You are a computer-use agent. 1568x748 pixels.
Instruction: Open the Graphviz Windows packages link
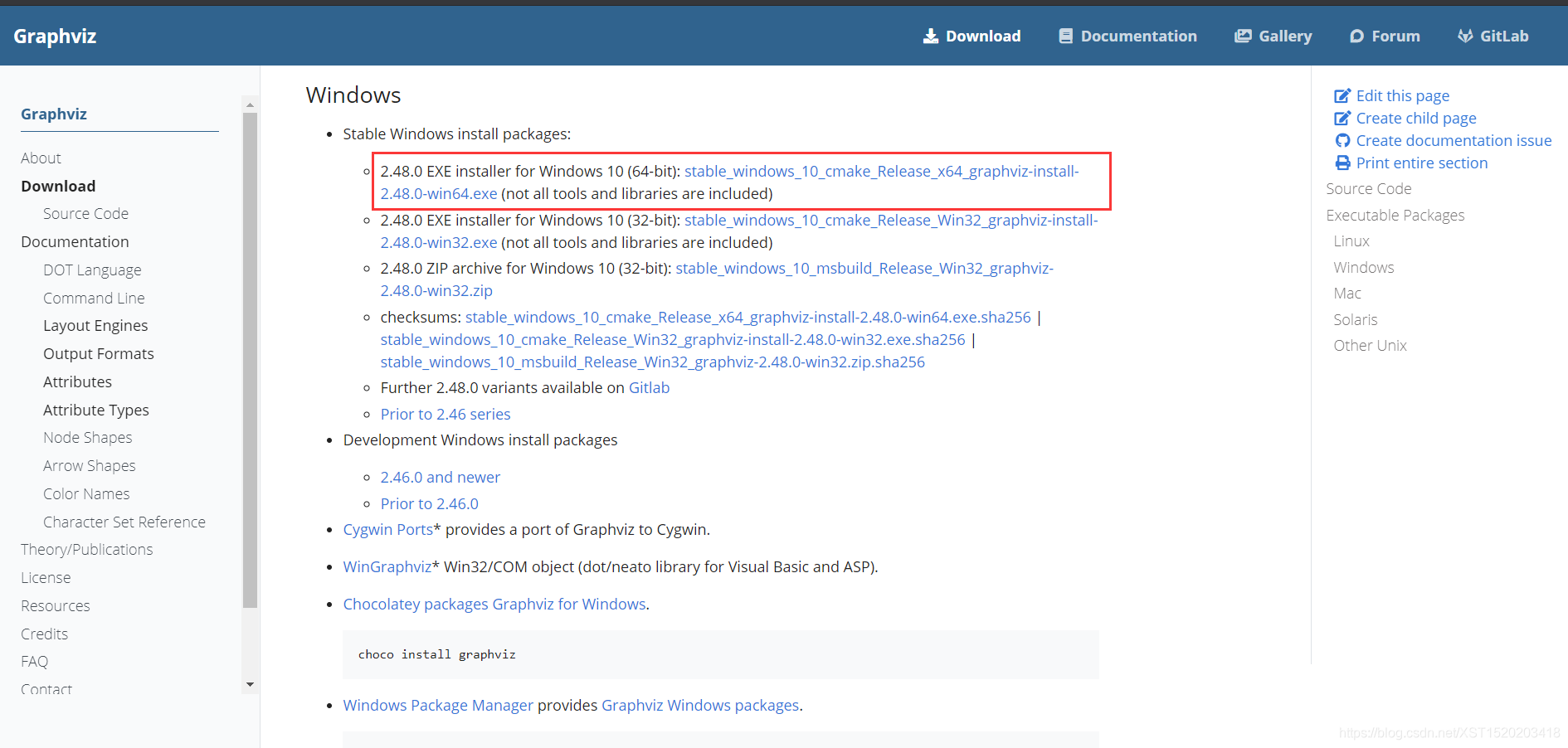(x=700, y=705)
